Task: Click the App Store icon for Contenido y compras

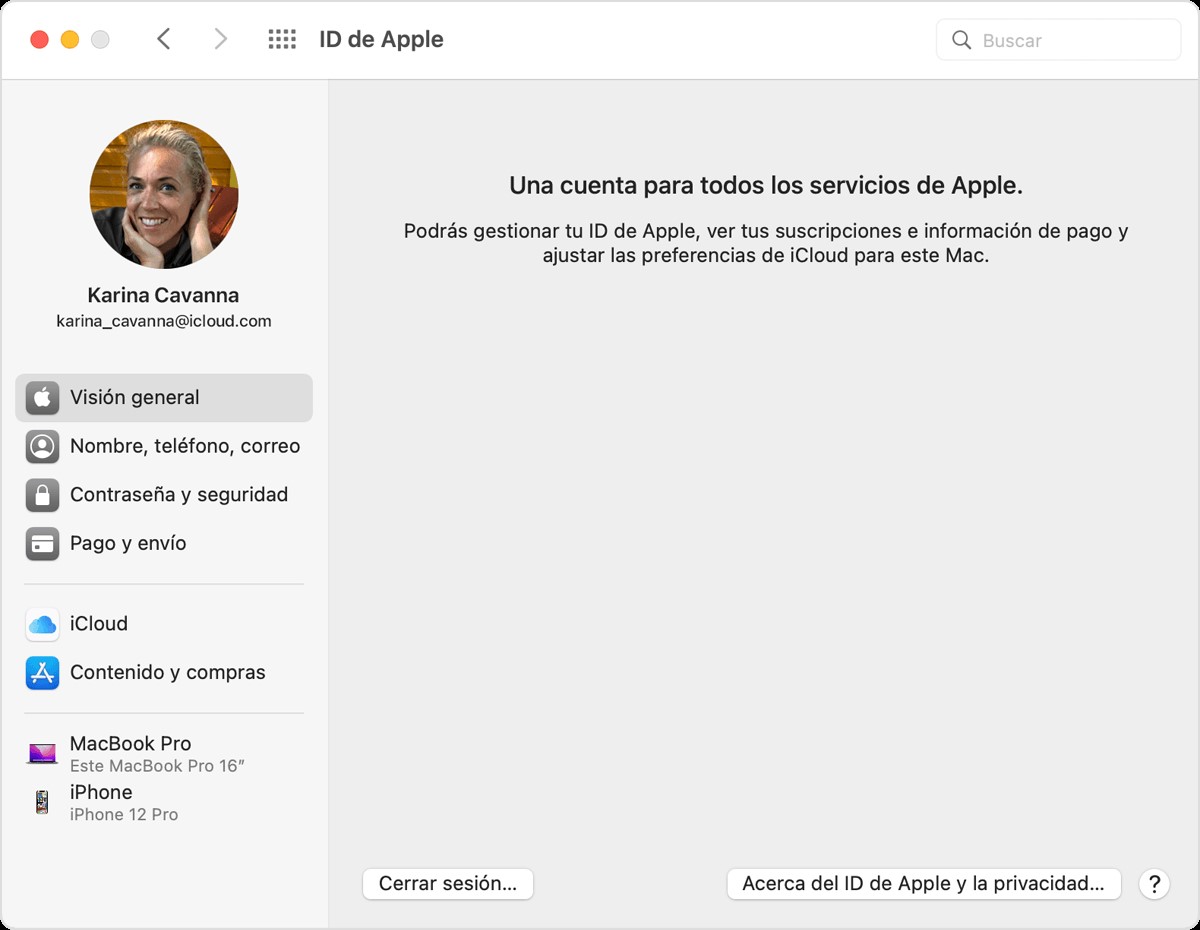Action: (x=42, y=673)
